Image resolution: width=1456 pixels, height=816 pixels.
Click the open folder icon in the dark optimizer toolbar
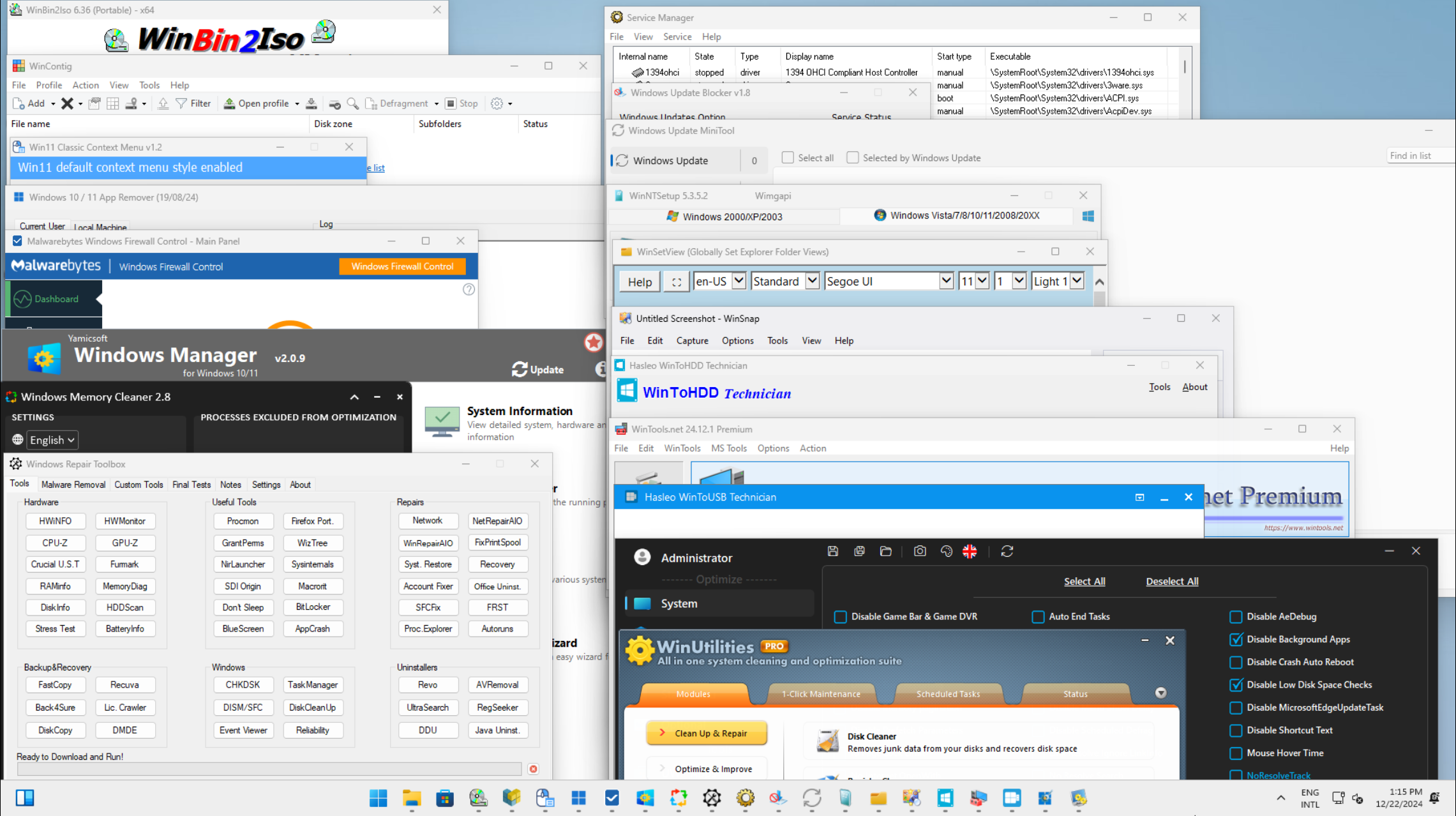tap(885, 551)
